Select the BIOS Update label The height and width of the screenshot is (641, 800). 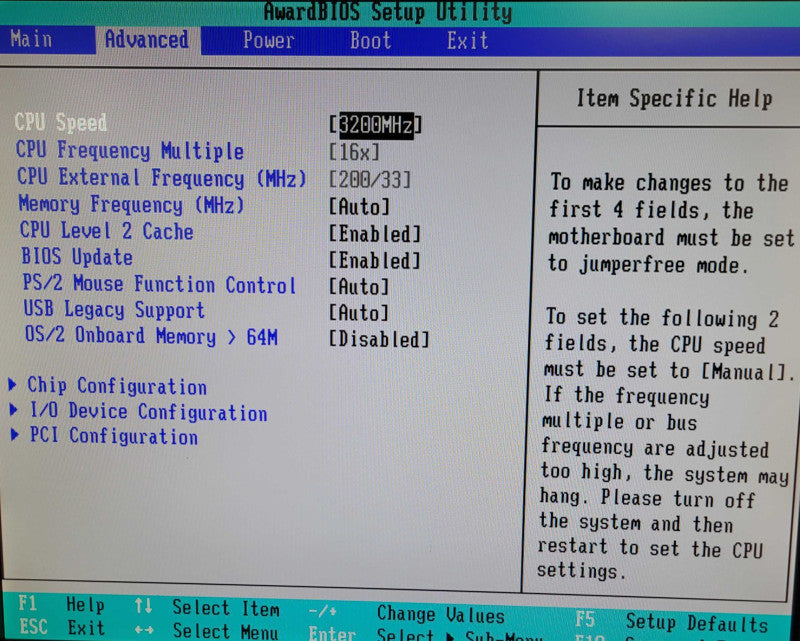click(x=77, y=257)
